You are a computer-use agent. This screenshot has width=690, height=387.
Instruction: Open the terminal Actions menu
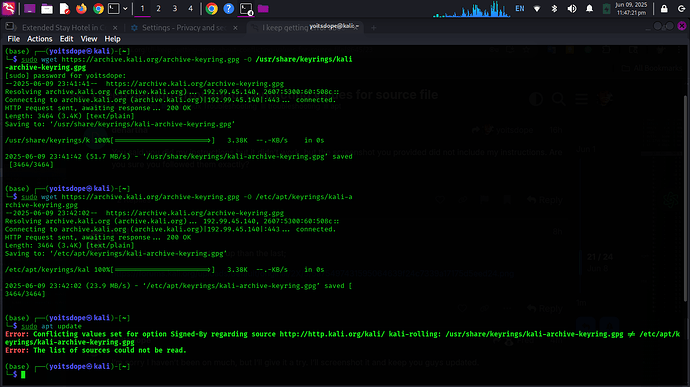click(x=40, y=39)
